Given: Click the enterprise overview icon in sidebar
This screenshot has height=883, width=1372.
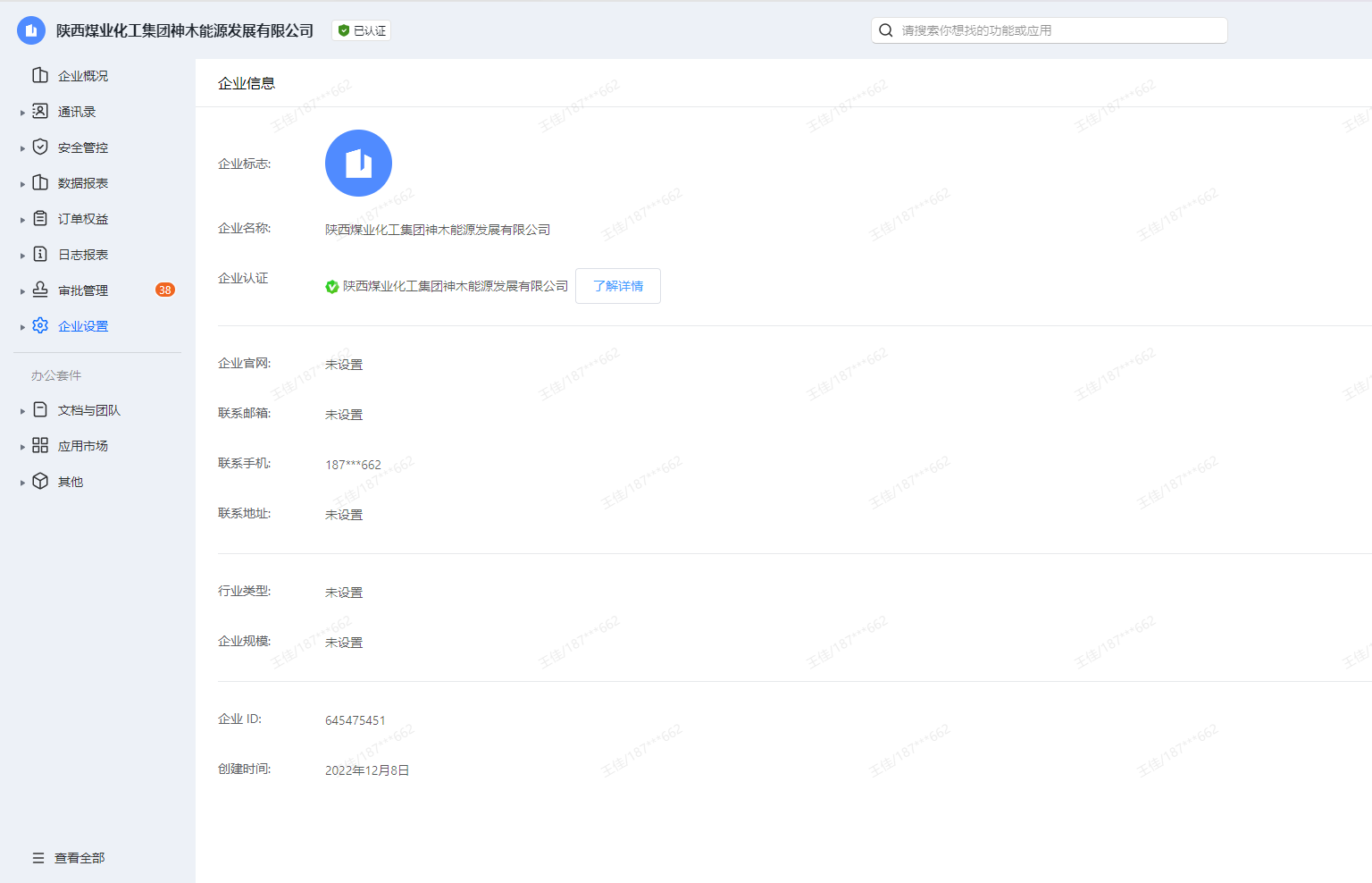Looking at the screenshot, I should click(40, 75).
